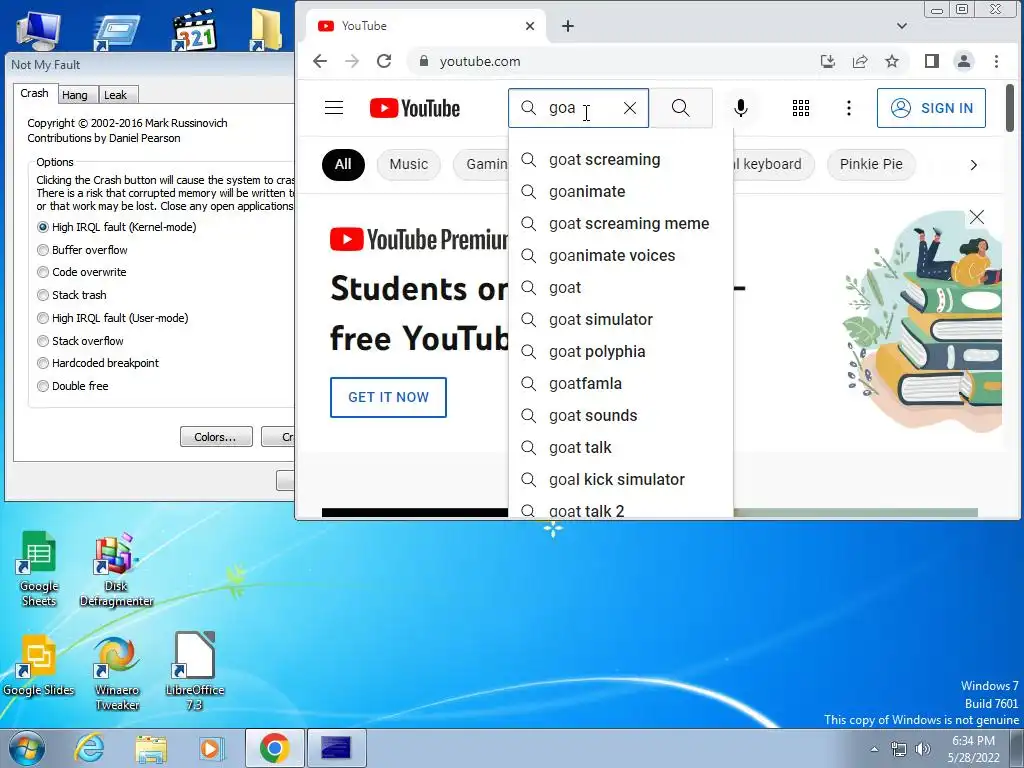
Task: Select High IRQL fault (User-mode) option
Action: coord(112,318)
